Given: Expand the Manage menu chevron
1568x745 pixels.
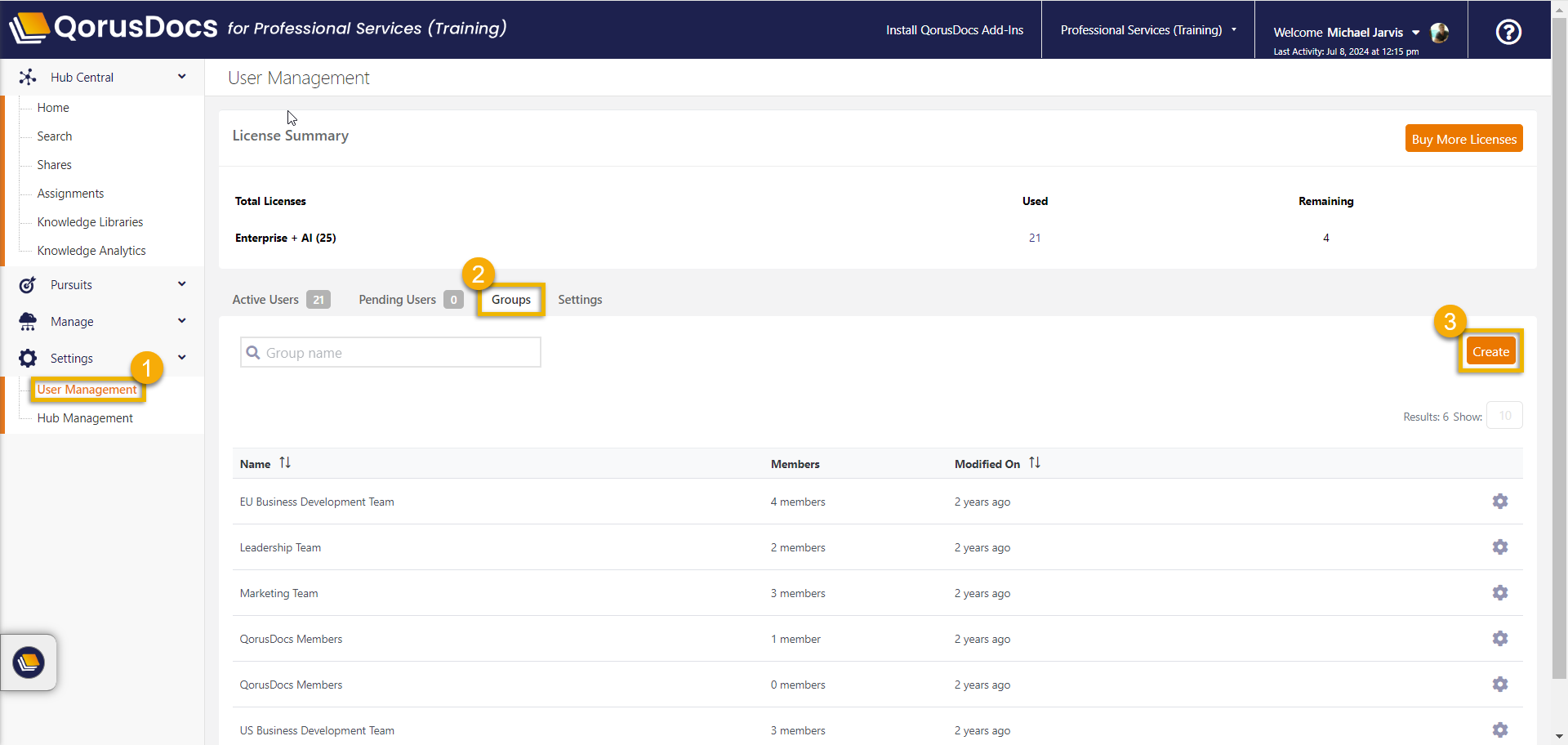Looking at the screenshot, I should pyautogui.click(x=182, y=321).
